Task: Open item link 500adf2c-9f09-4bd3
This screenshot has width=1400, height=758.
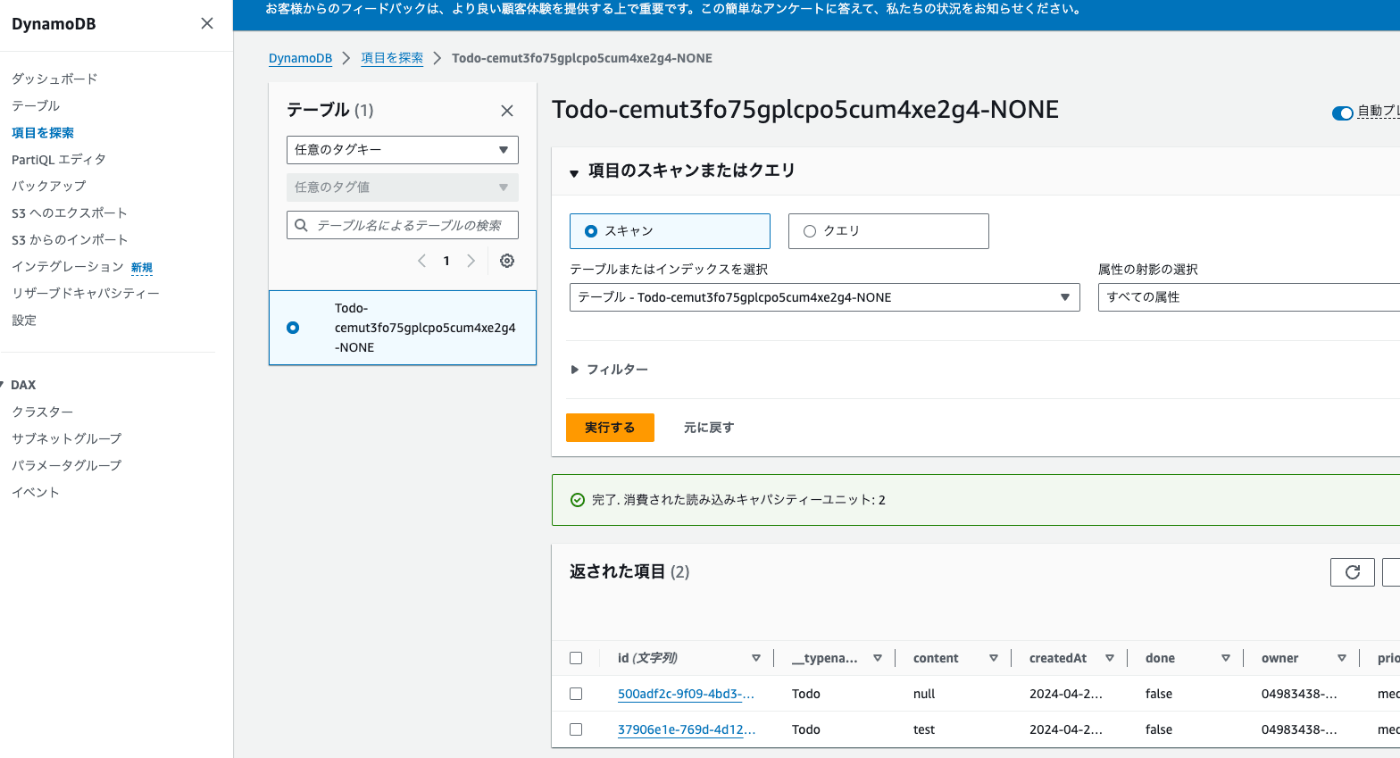Action: [686, 694]
